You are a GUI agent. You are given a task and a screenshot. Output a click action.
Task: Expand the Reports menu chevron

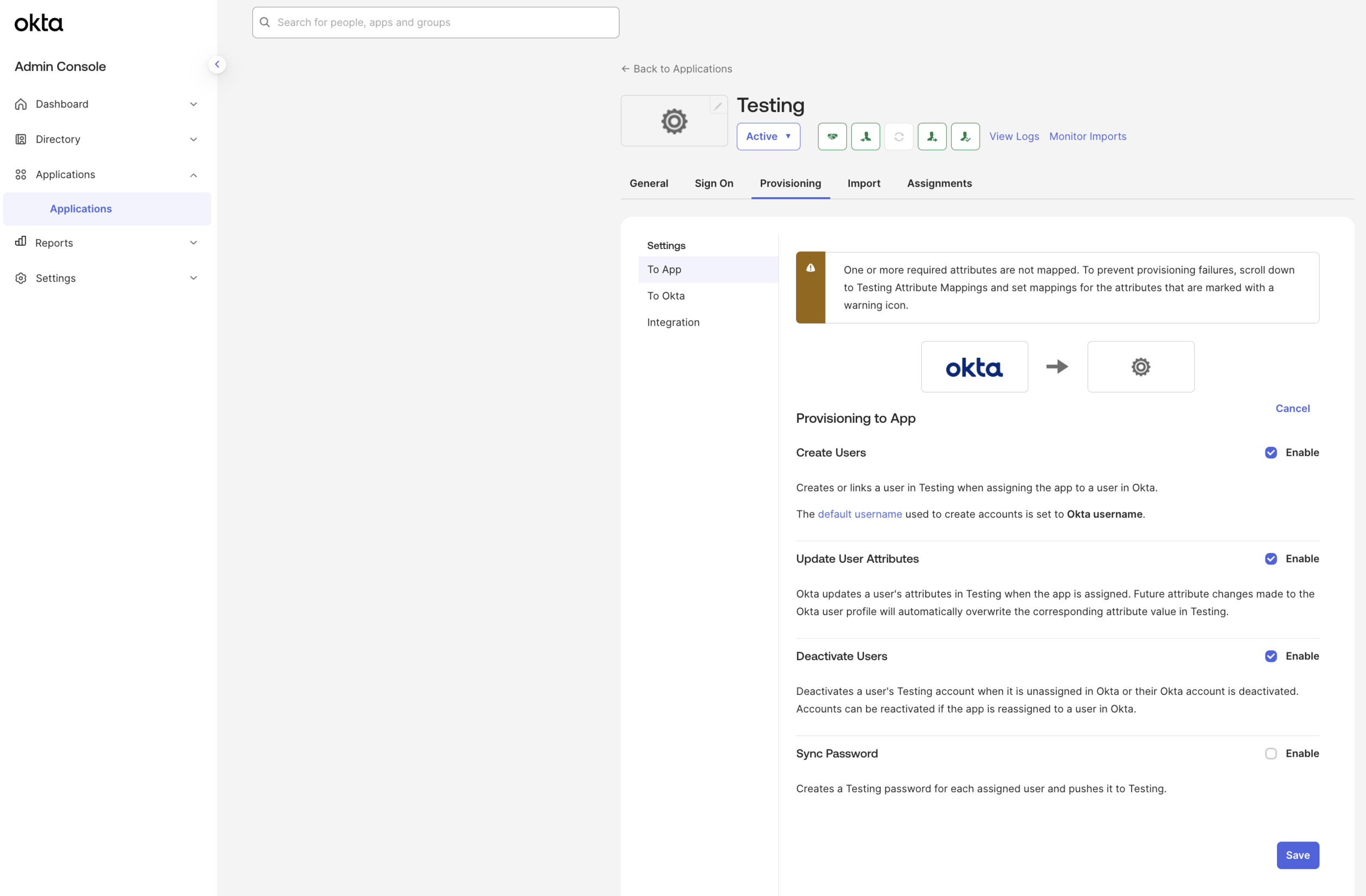coord(193,242)
